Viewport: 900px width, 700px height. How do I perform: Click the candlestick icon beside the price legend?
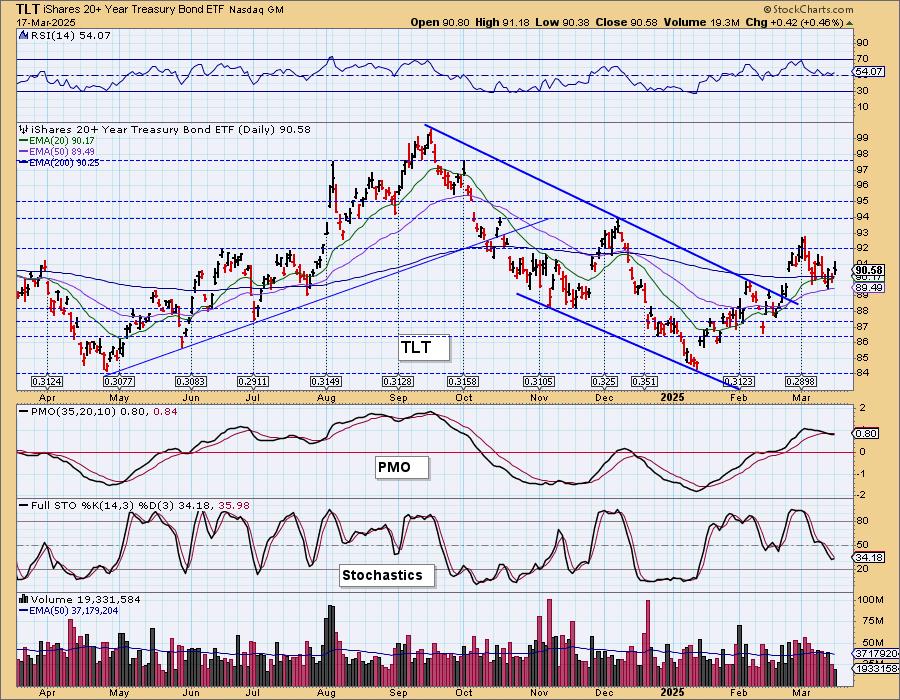(x=23, y=130)
